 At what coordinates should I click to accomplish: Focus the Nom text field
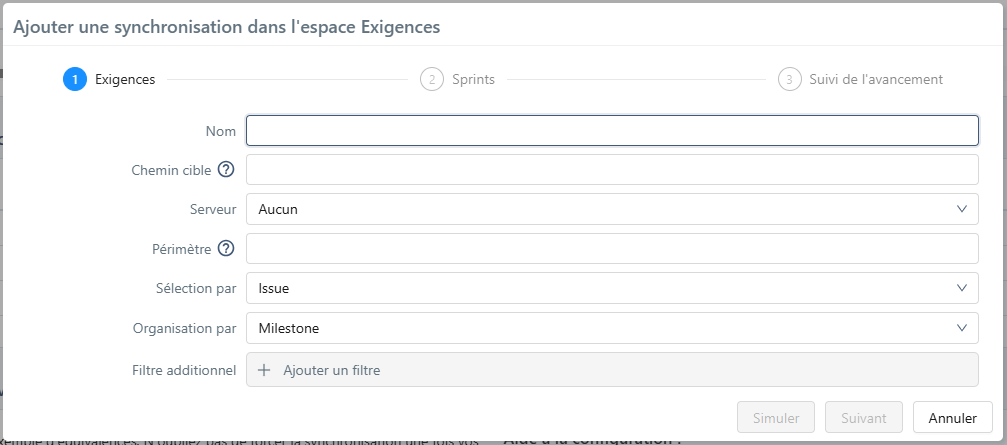point(612,131)
